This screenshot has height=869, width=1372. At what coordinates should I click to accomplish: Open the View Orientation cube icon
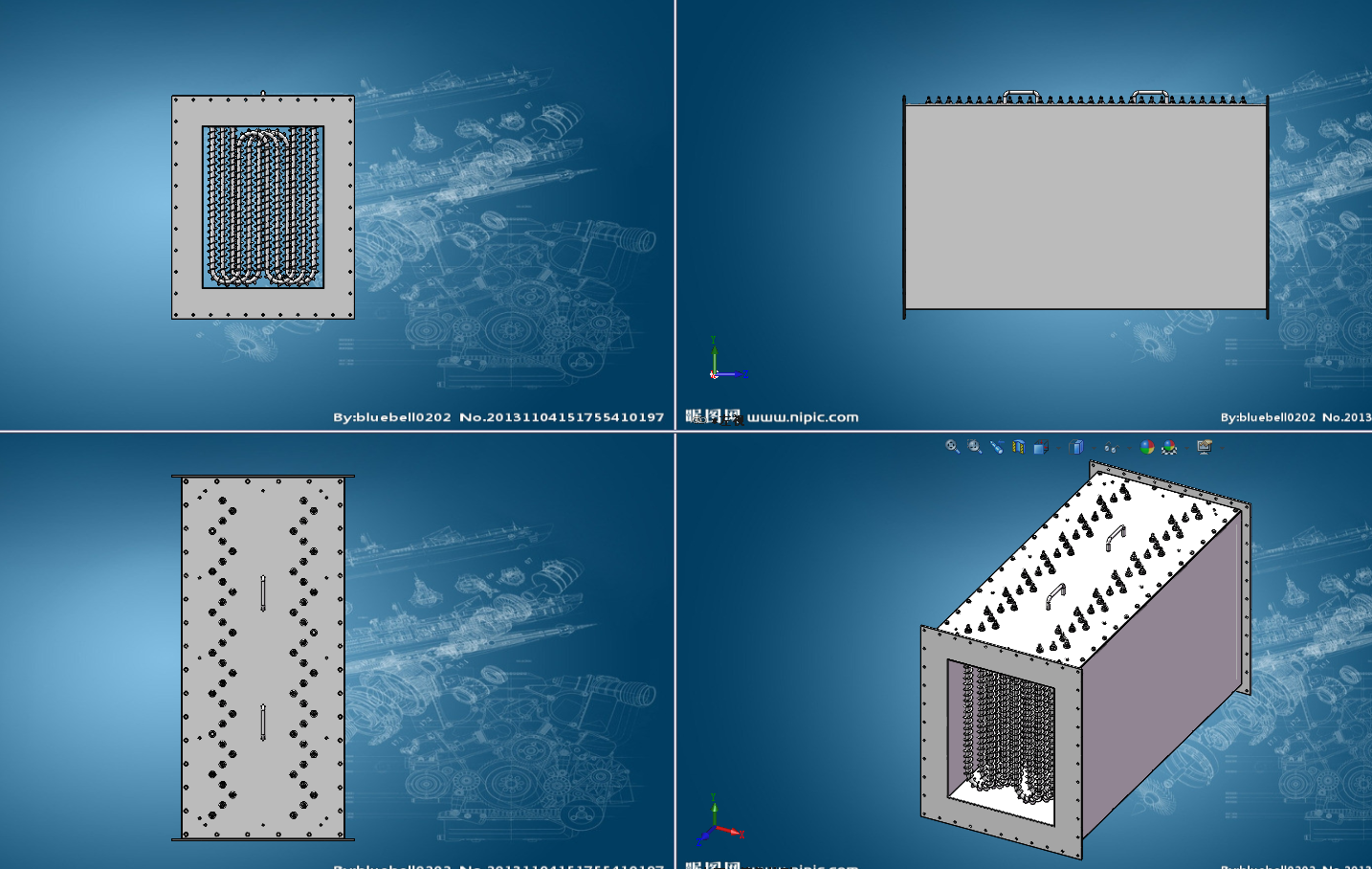click(1041, 447)
